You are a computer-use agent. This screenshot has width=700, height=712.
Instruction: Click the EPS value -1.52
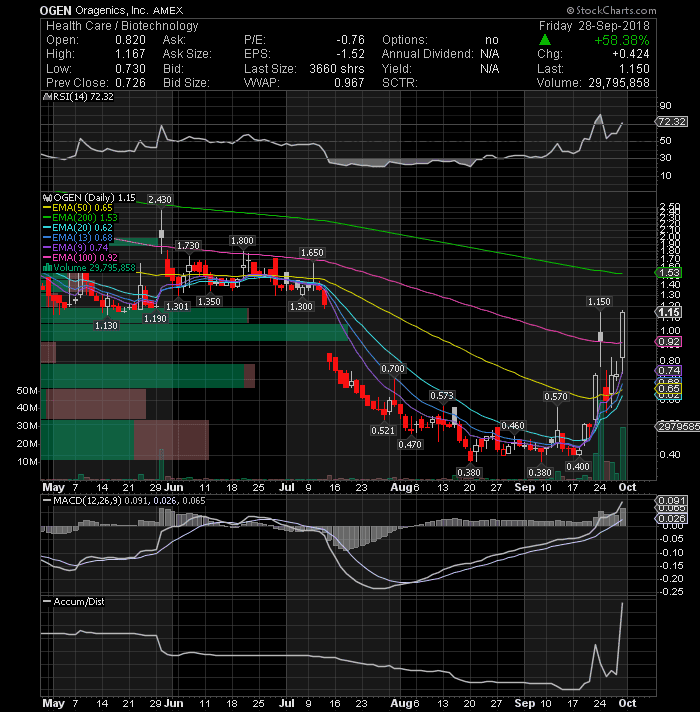pos(350,54)
